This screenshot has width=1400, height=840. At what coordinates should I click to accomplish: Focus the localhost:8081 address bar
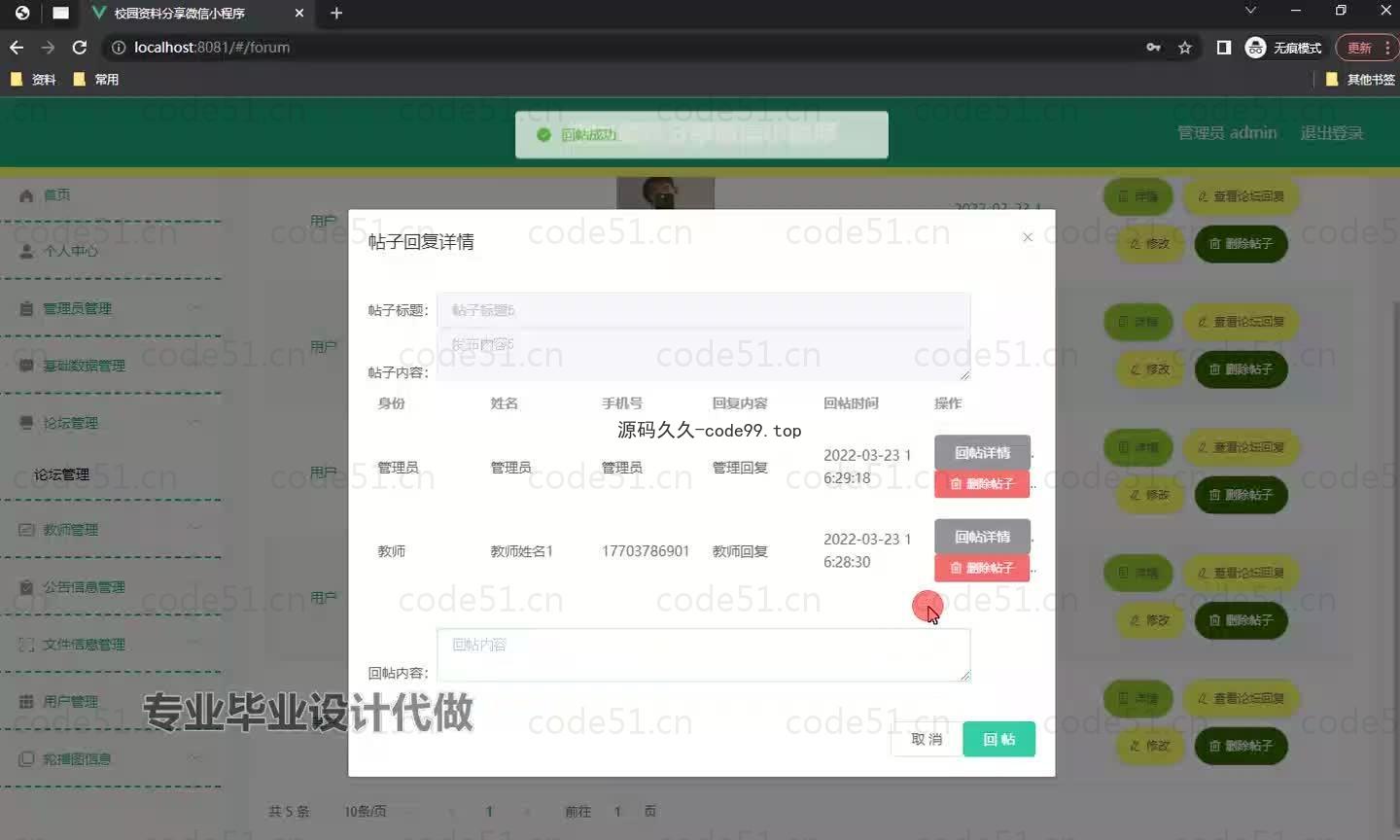tap(622, 47)
